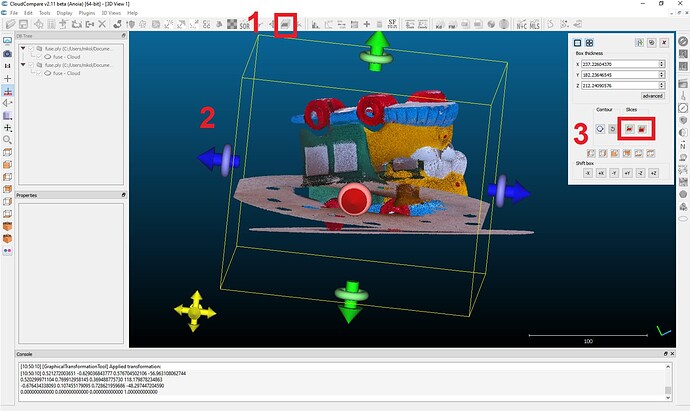
Task: Shift the box with the -Y button
Action: pos(614,173)
